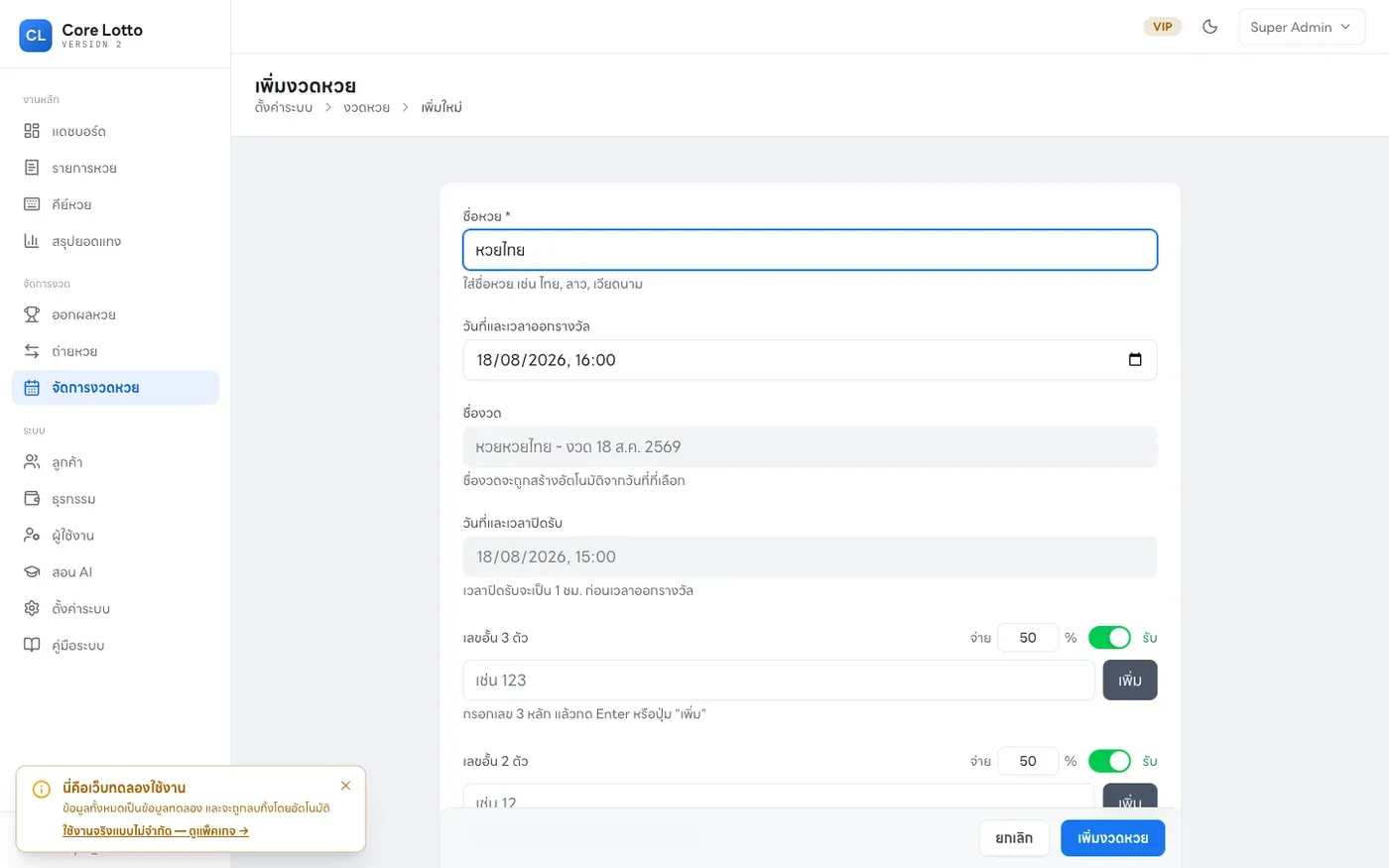Image resolution: width=1389 pixels, height=868 pixels.
Task: Click the เลขอั้น 3 ตัว number input
Action: click(x=779, y=681)
